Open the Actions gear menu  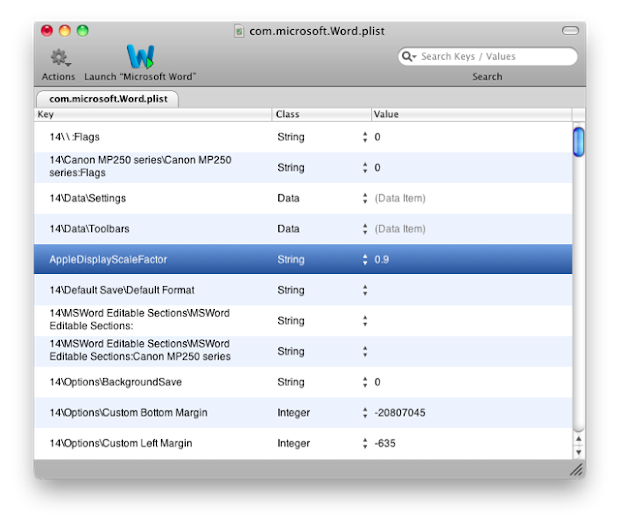59,58
